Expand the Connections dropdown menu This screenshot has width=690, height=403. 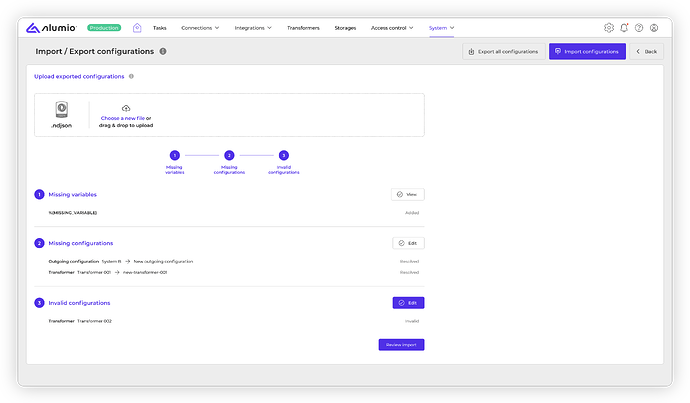(200, 28)
